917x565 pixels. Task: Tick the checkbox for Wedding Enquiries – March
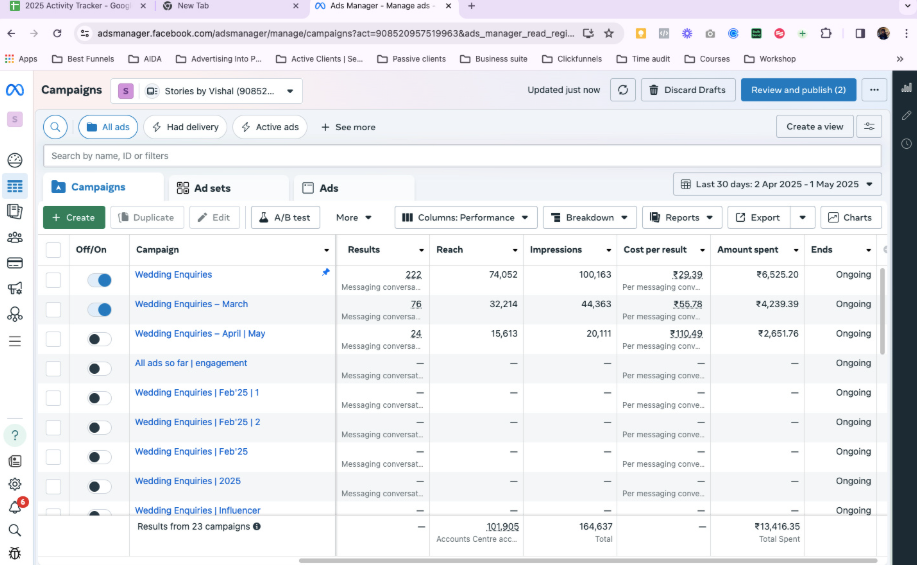53,310
